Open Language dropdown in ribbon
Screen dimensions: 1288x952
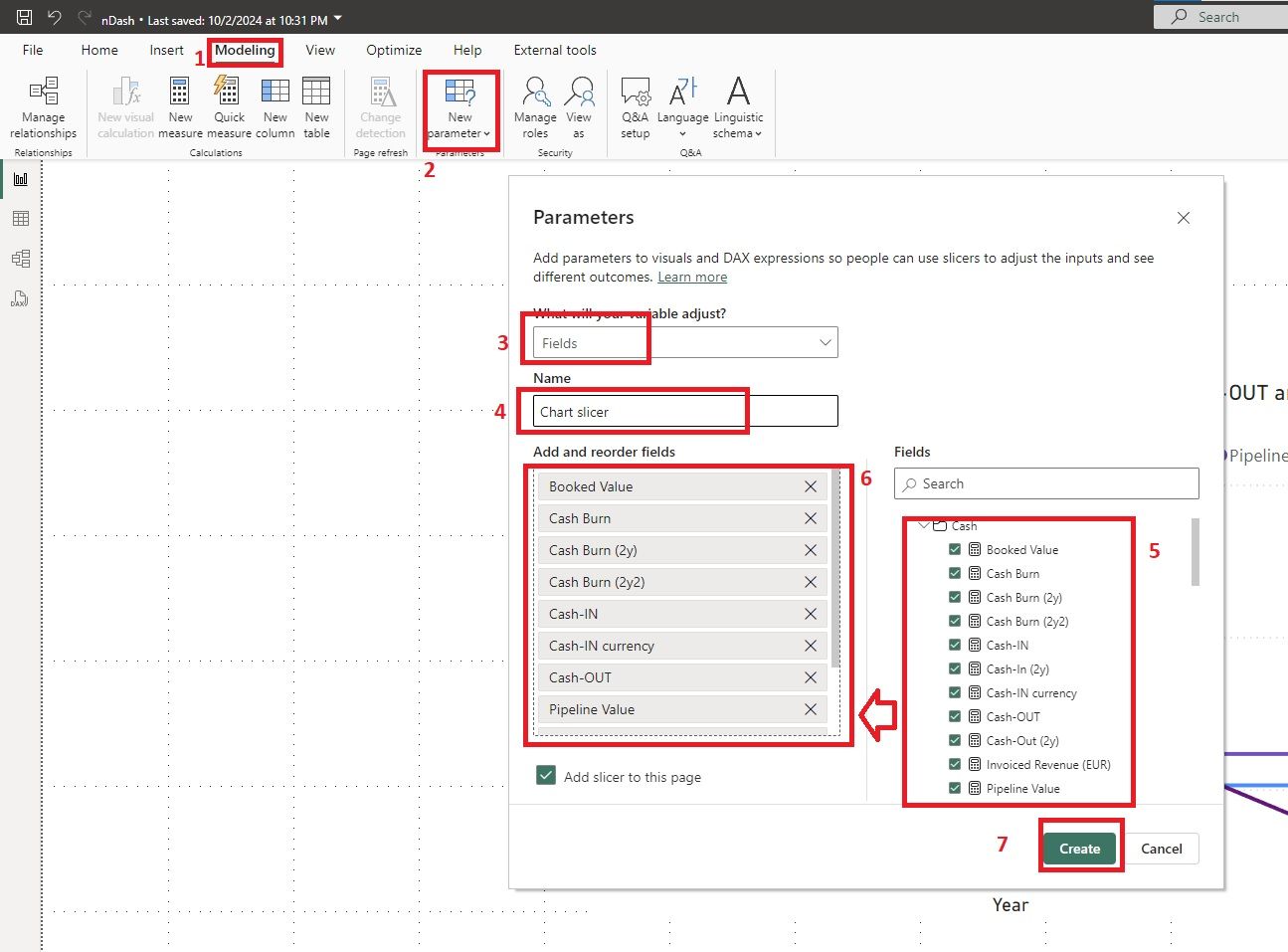click(x=683, y=108)
